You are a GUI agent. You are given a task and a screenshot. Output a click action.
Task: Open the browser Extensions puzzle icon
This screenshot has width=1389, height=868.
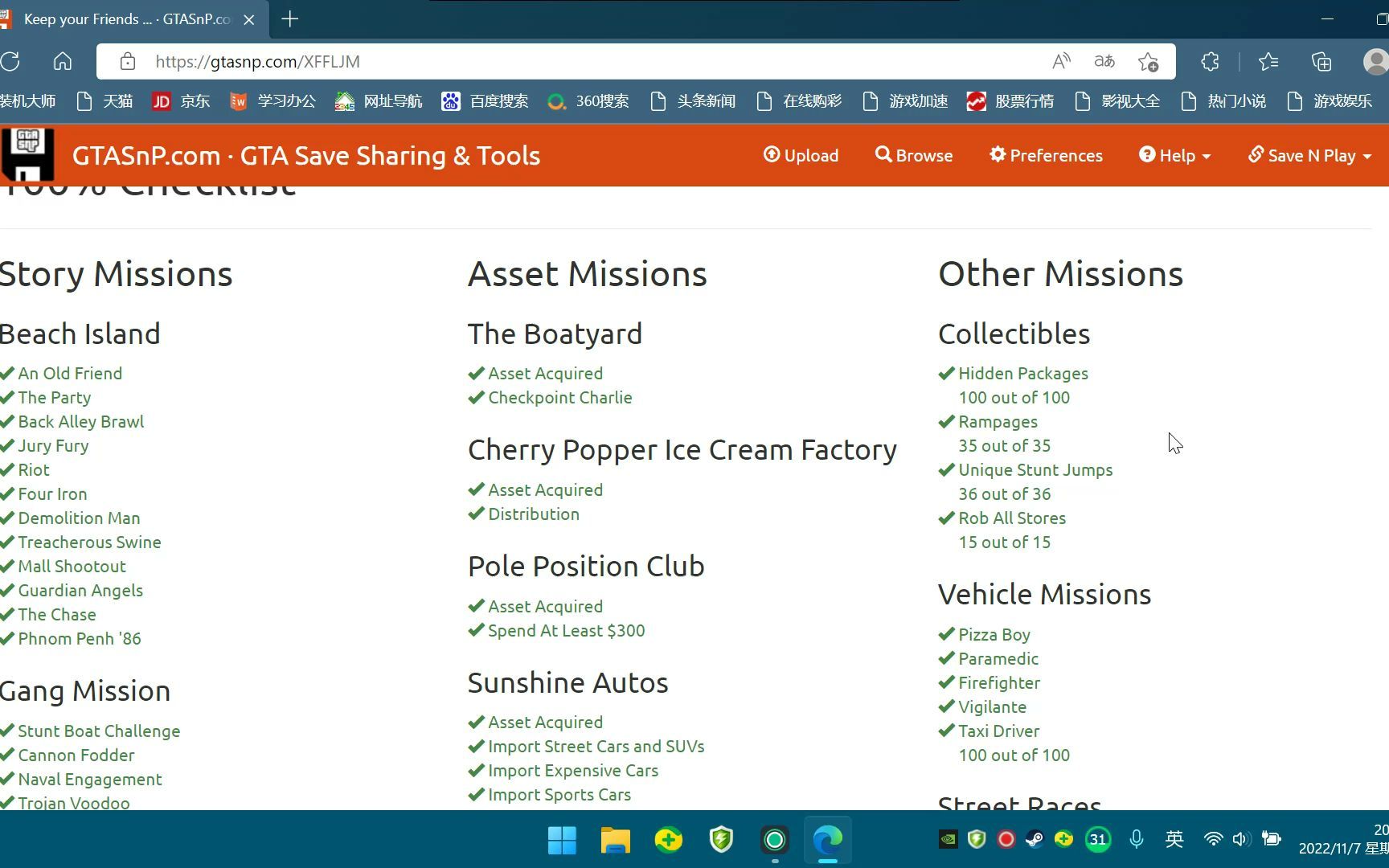[1210, 61]
